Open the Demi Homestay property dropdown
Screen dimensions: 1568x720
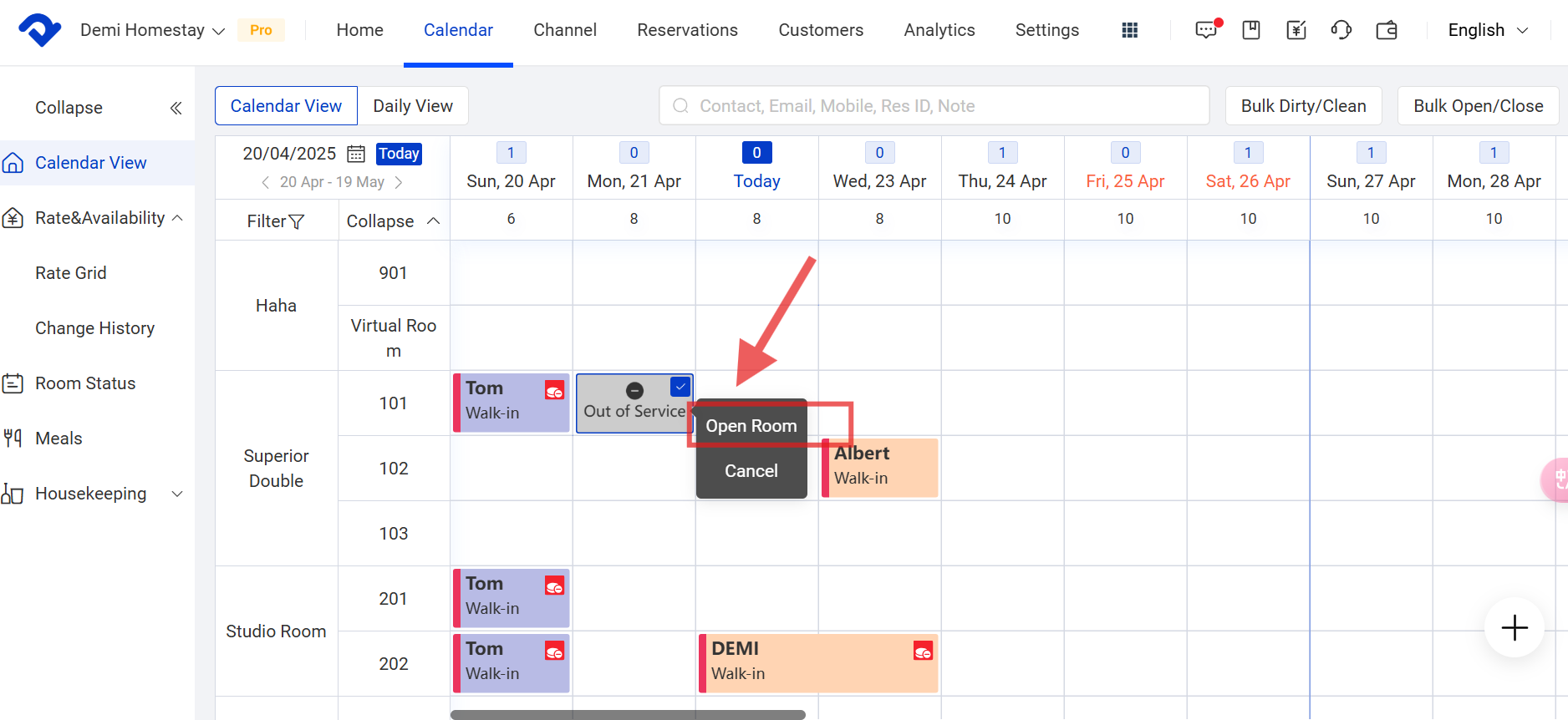(152, 30)
